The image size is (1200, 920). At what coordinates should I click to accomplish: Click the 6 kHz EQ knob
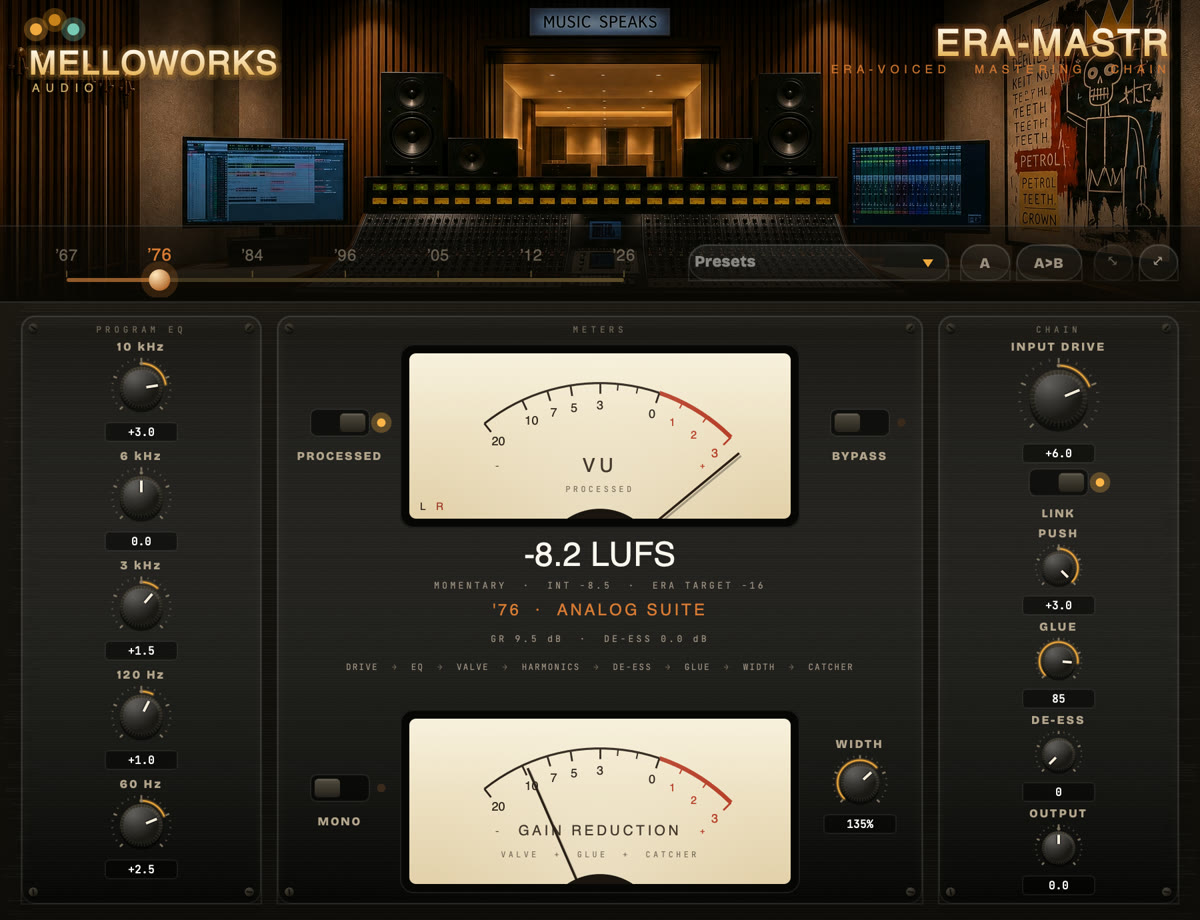tap(141, 497)
